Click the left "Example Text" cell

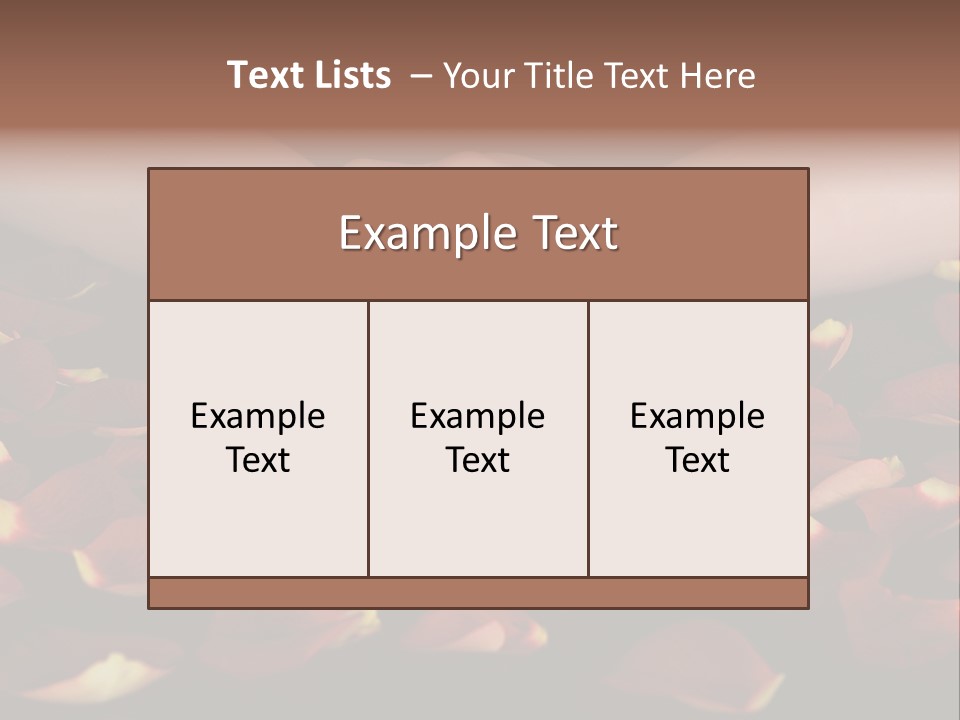coord(258,438)
